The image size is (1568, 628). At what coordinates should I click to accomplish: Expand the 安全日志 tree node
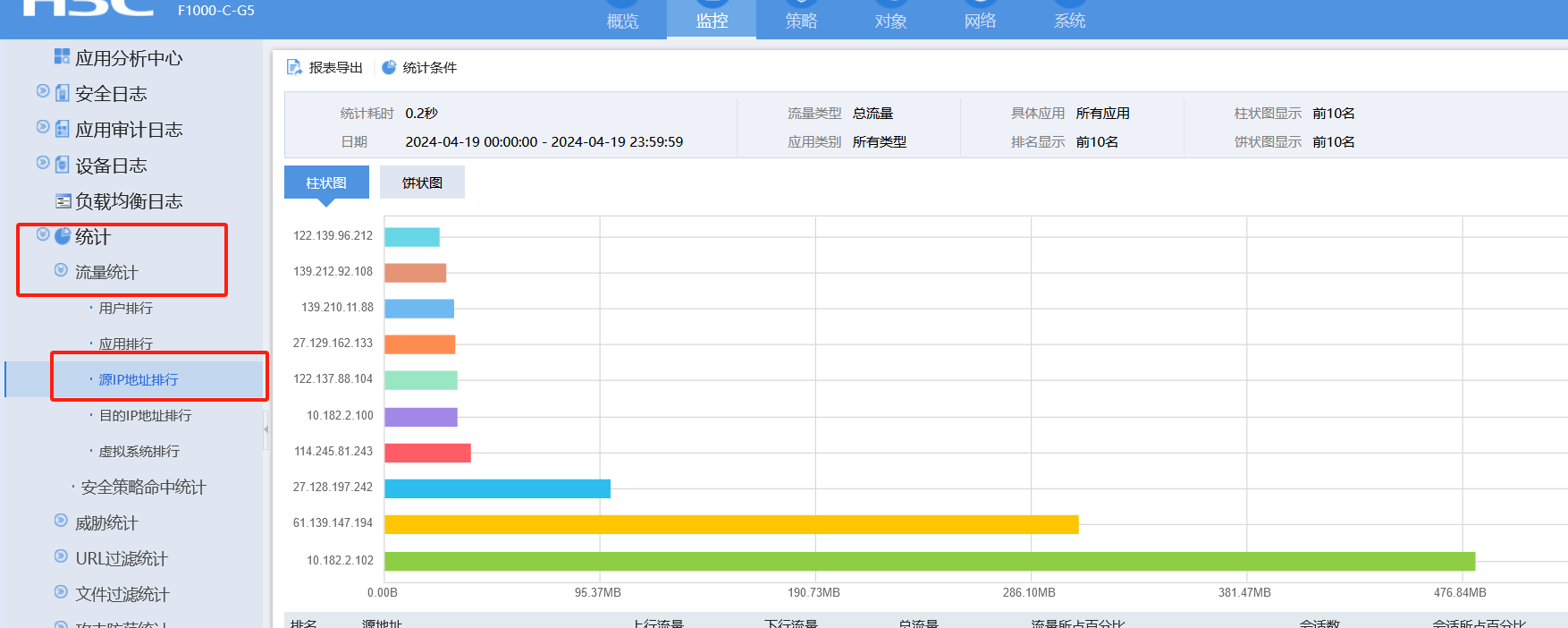coord(43,90)
